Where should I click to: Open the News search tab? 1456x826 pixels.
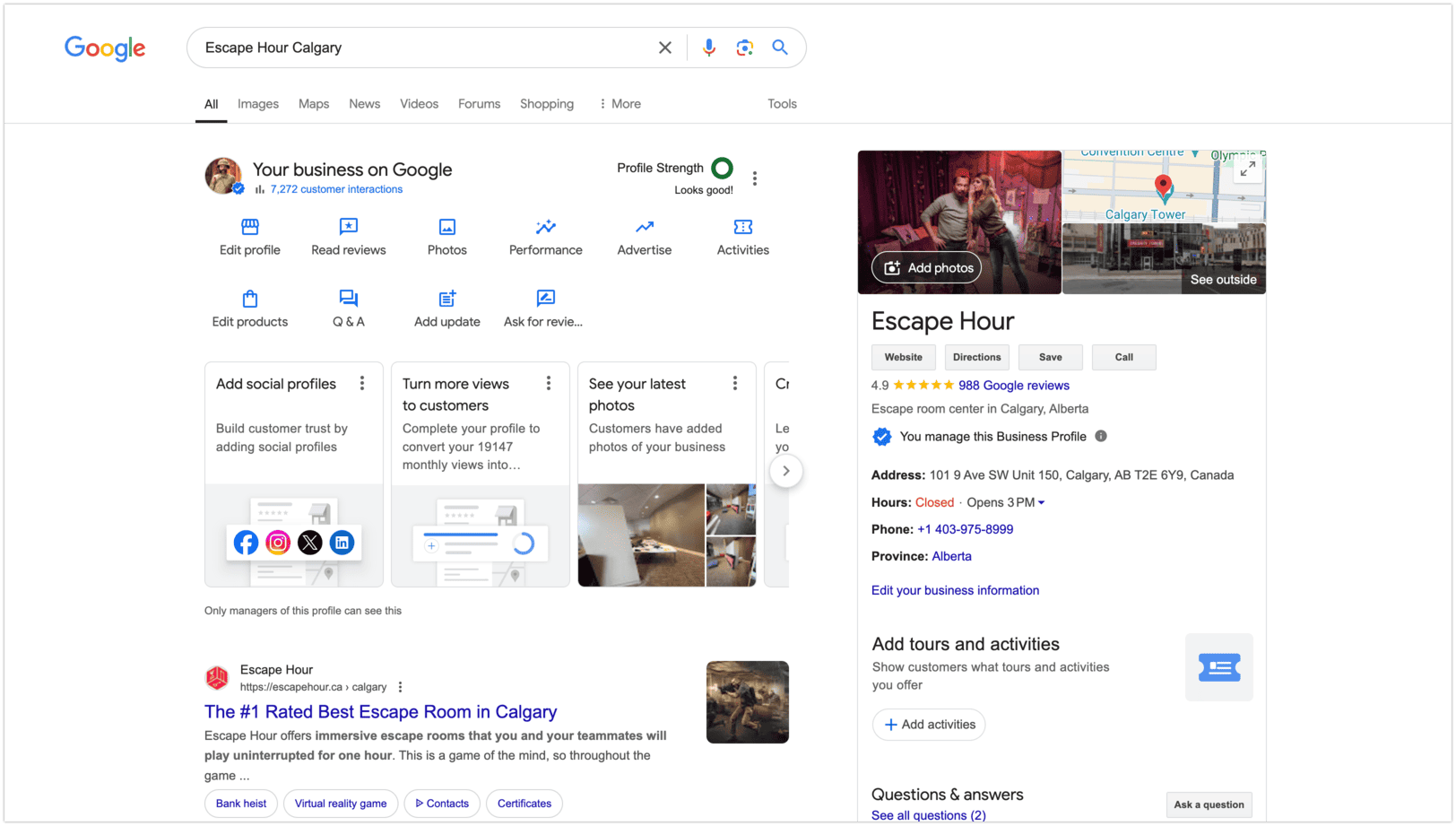click(364, 103)
